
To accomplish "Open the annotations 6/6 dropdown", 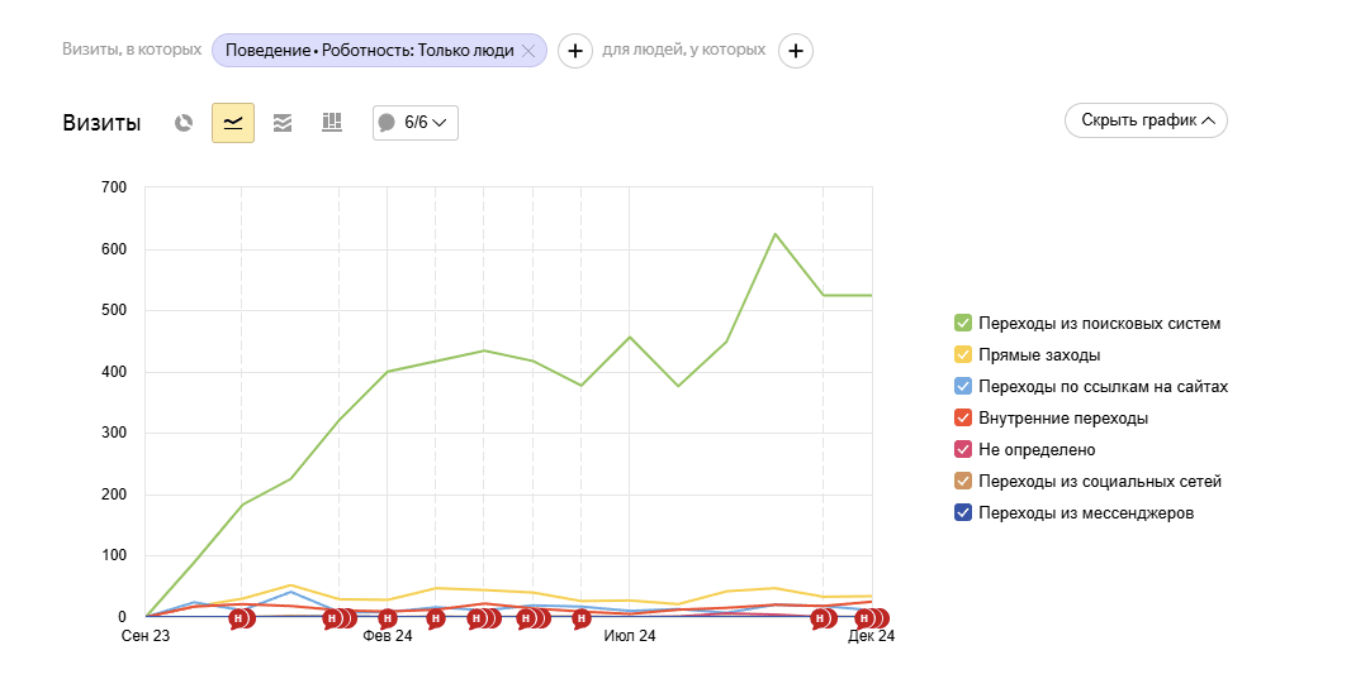I will pos(415,123).
